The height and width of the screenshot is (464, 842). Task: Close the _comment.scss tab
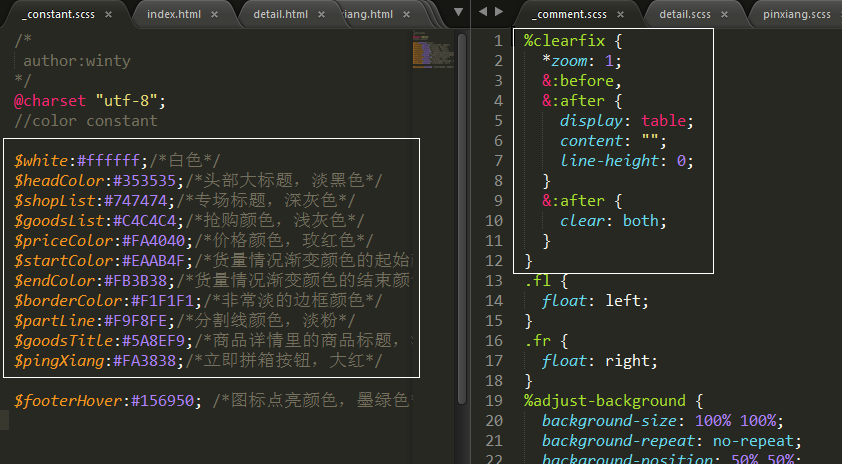(x=620, y=15)
